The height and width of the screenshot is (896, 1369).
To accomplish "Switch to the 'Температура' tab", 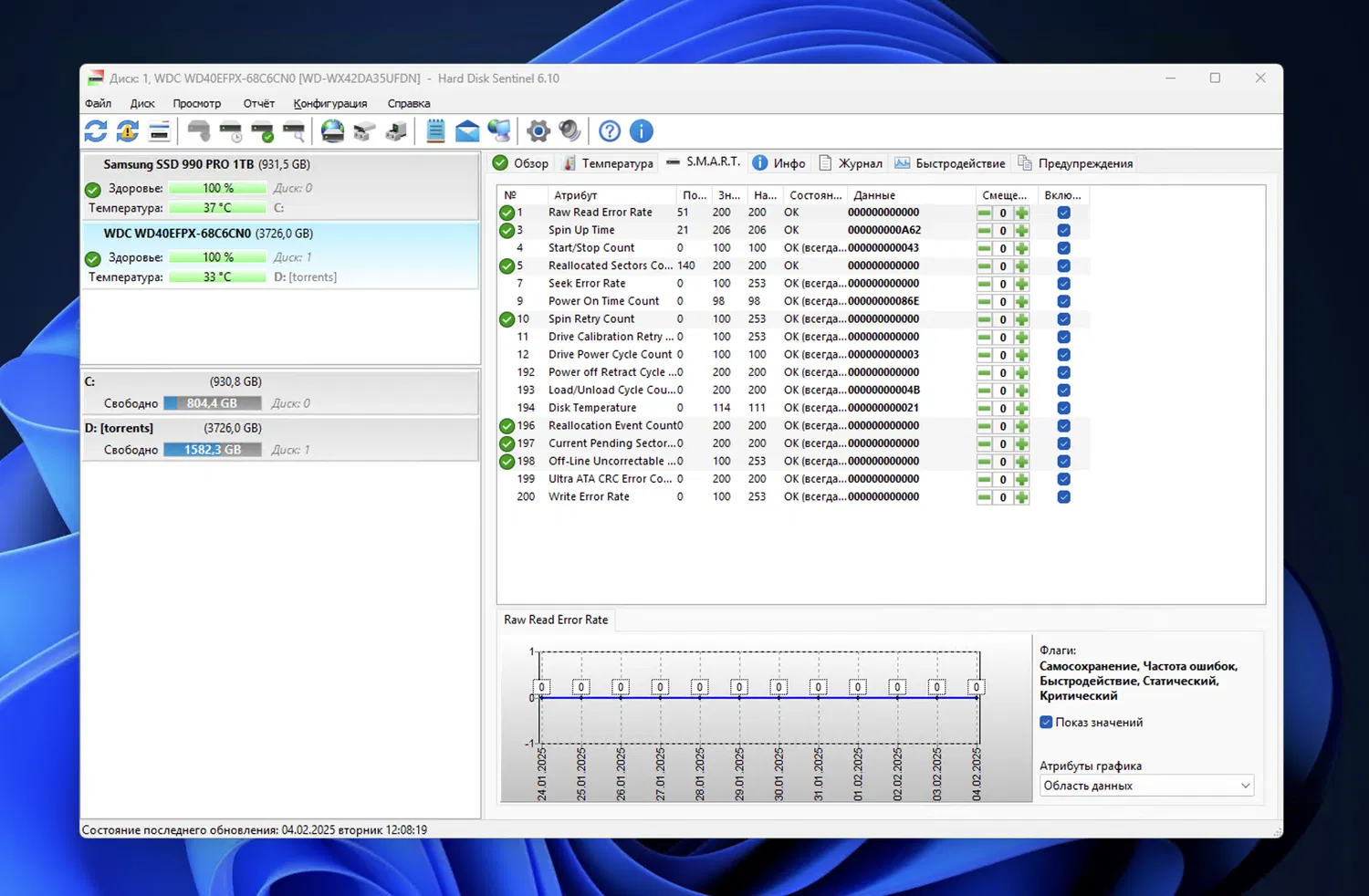I will click(x=609, y=163).
